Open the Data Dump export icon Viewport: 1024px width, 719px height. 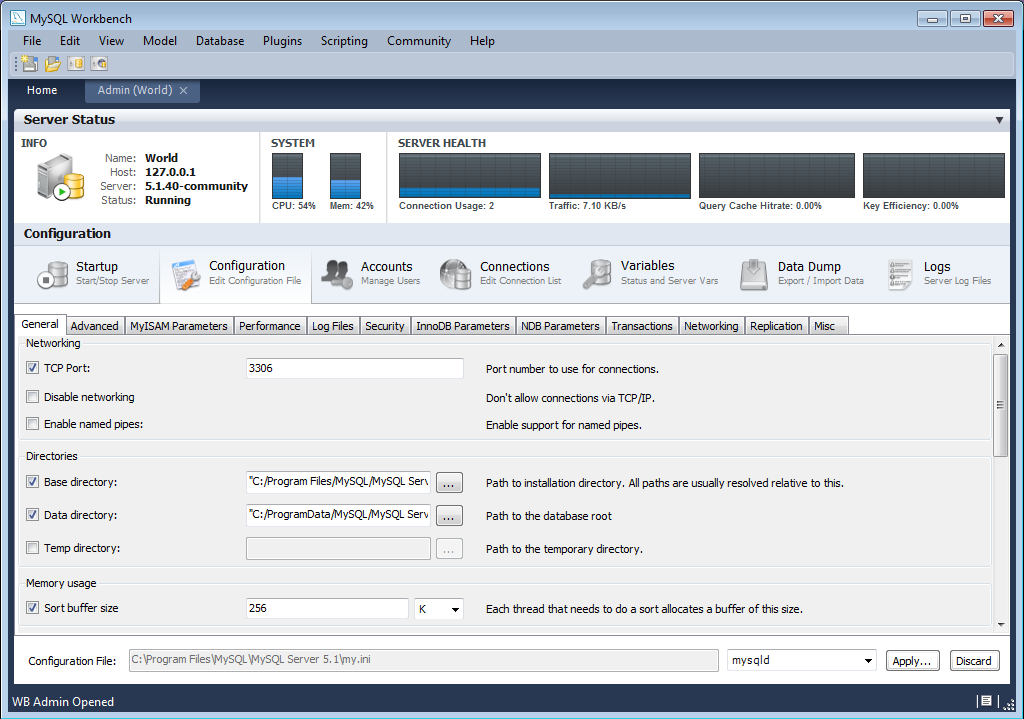tap(753, 271)
